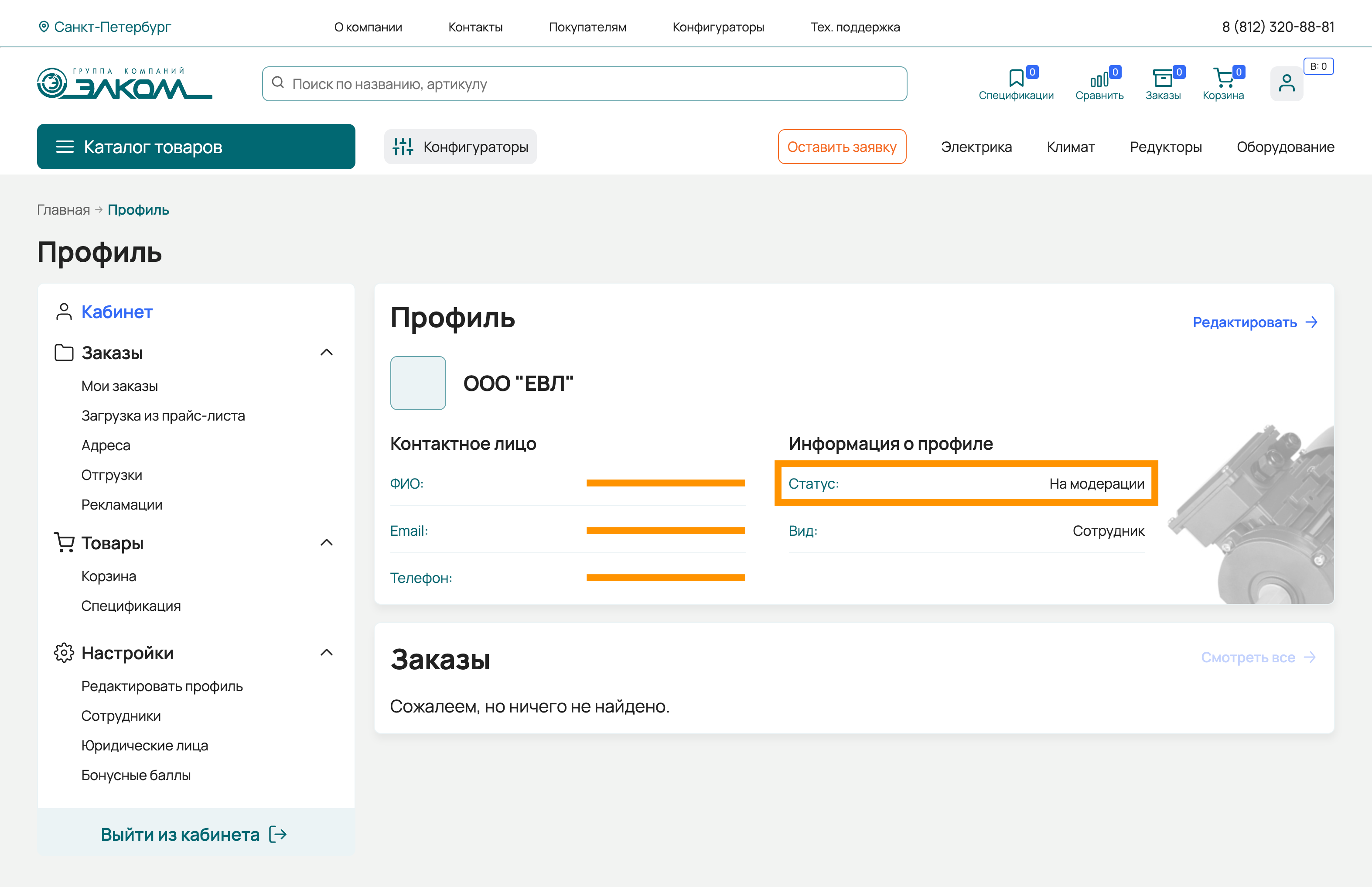
Task: Collapse the Заказы sidebar section
Action: click(x=327, y=353)
